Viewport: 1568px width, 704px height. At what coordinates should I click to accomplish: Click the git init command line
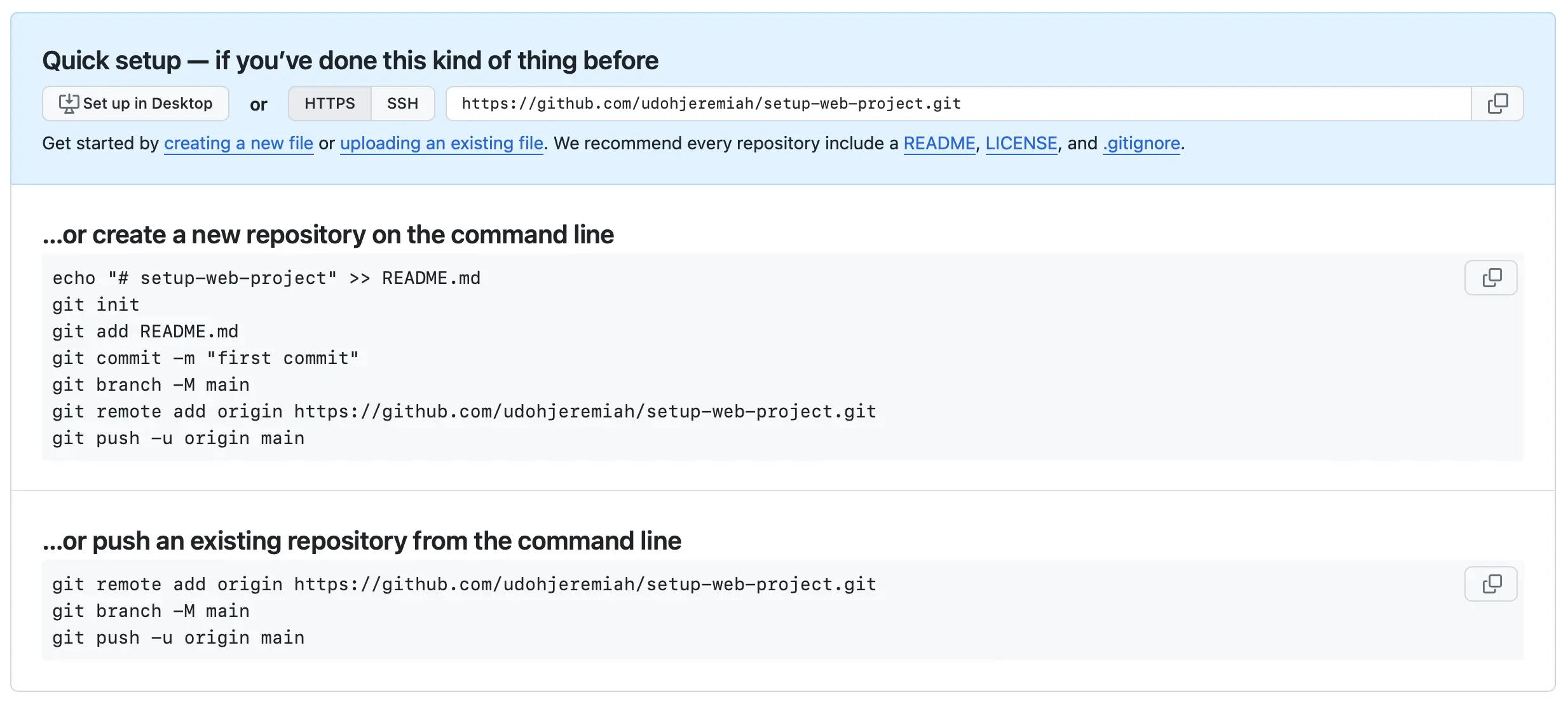96,305
